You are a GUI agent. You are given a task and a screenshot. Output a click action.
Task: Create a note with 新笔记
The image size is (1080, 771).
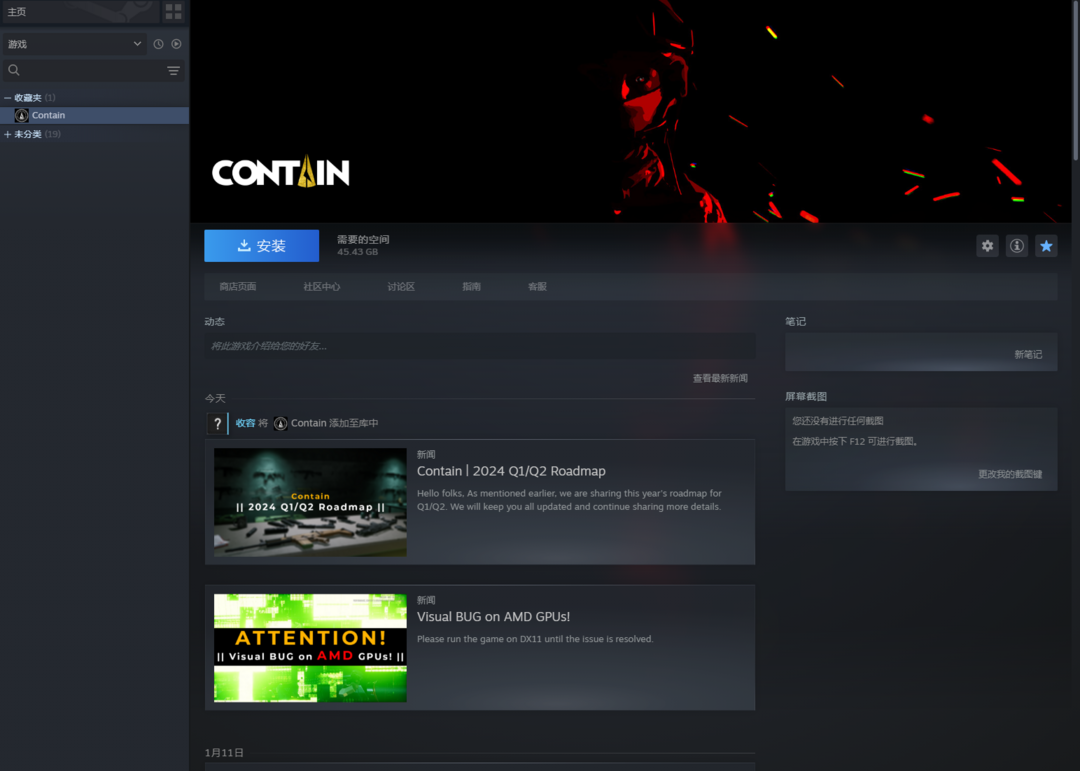pyautogui.click(x=1028, y=355)
